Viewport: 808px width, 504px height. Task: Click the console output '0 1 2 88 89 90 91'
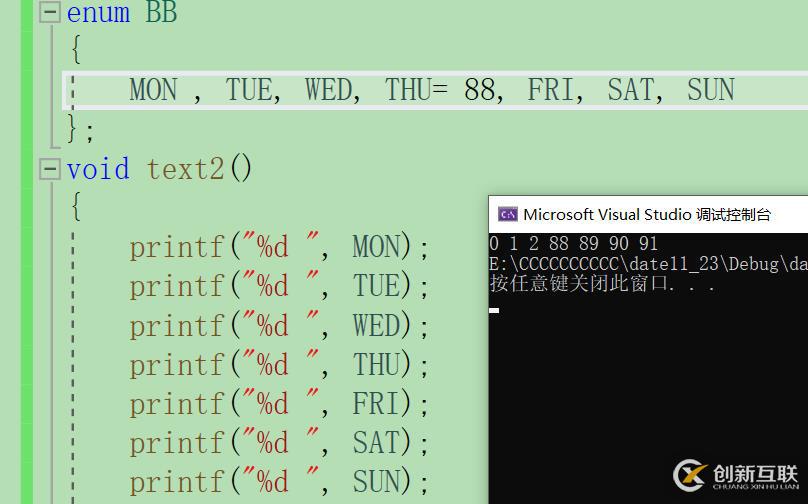(x=574, y=243)
